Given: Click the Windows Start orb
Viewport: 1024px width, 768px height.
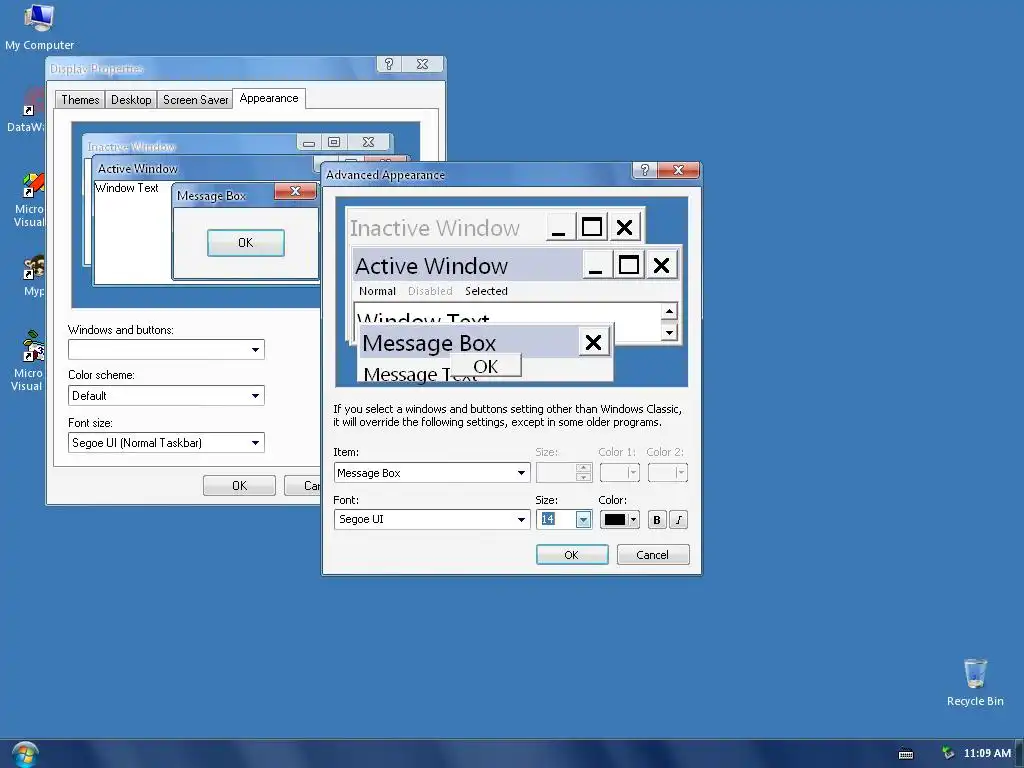Looking at the screenshot, I should coord(25,754).
